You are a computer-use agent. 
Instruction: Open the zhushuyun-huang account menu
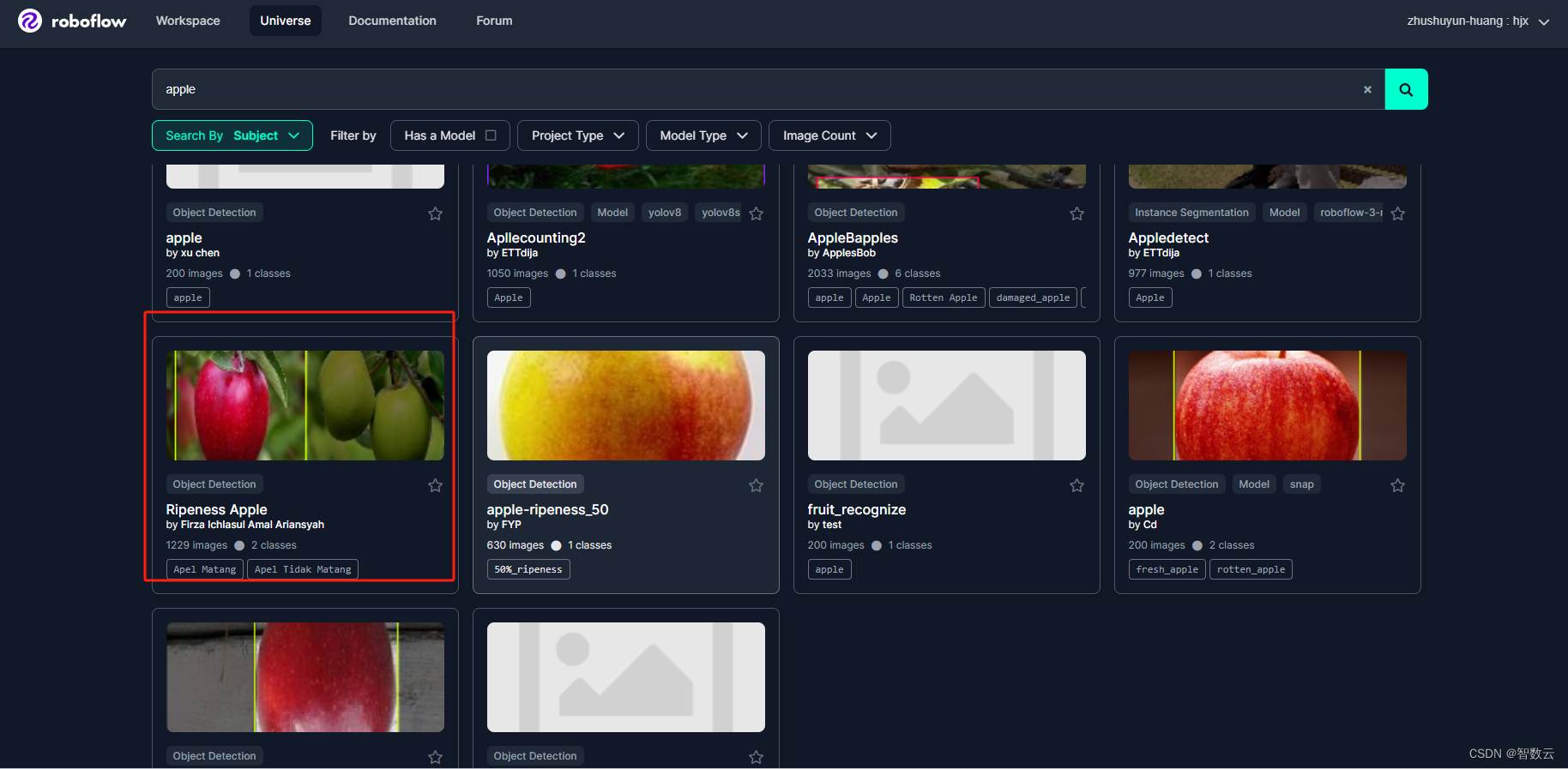click(x=1478, y=21)
